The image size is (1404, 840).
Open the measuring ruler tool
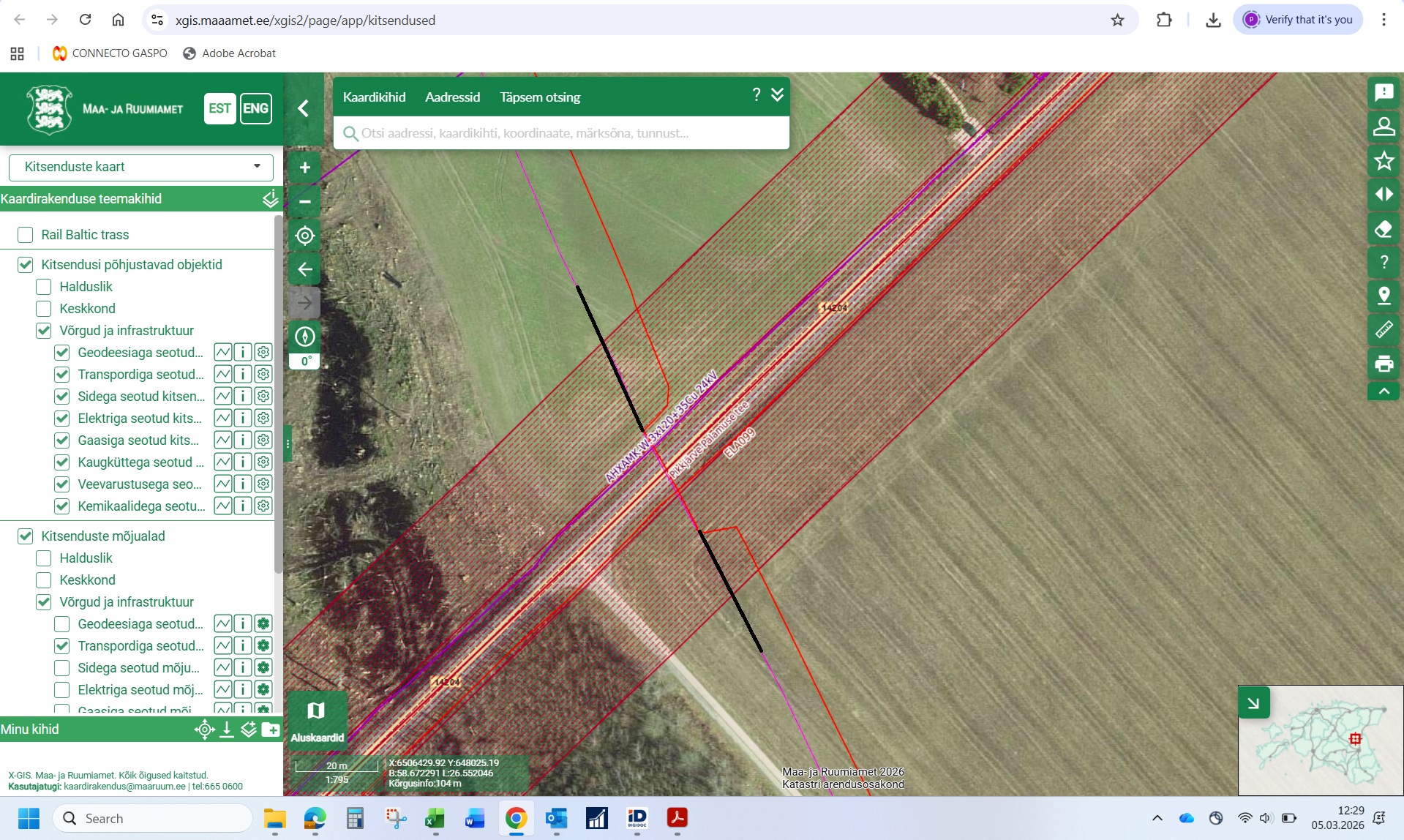tap(1384, 330)
